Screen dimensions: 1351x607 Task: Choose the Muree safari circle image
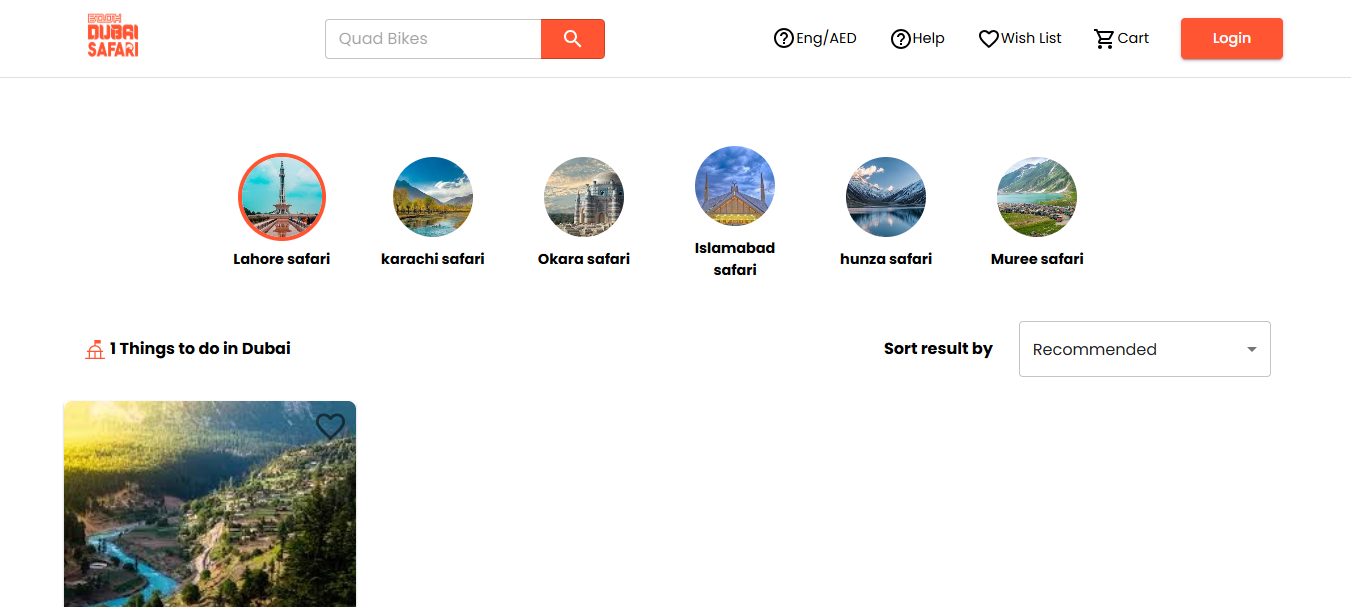(x=1037, y=197)
